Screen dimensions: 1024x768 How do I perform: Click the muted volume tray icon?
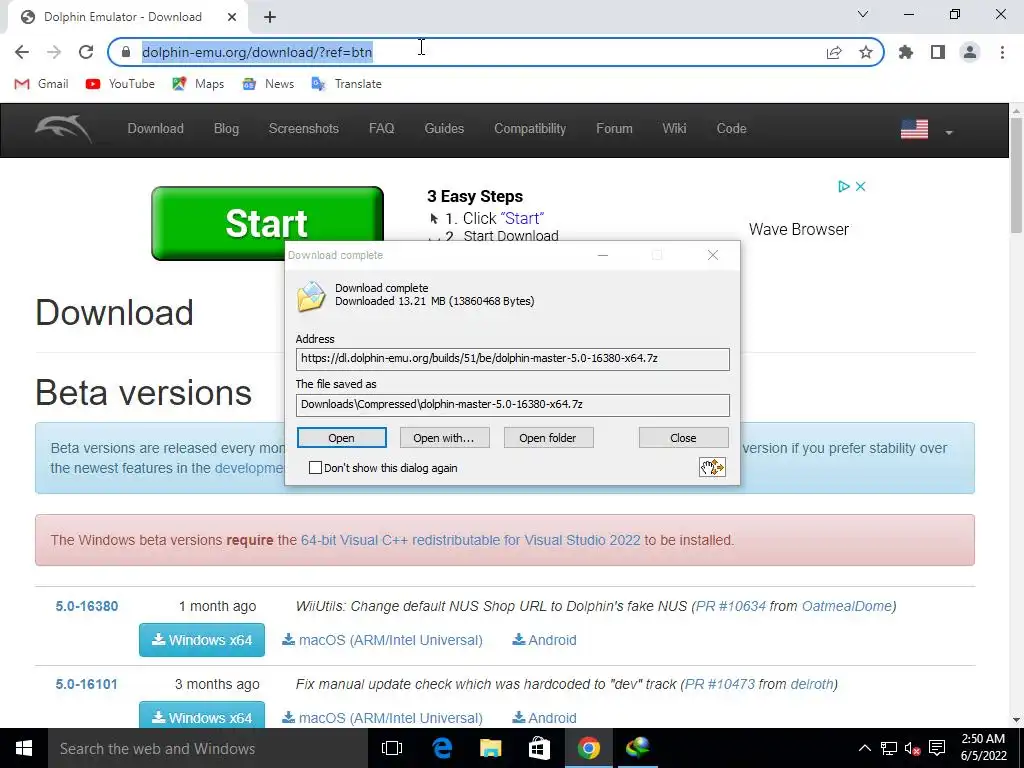click(x=912, y=748)
